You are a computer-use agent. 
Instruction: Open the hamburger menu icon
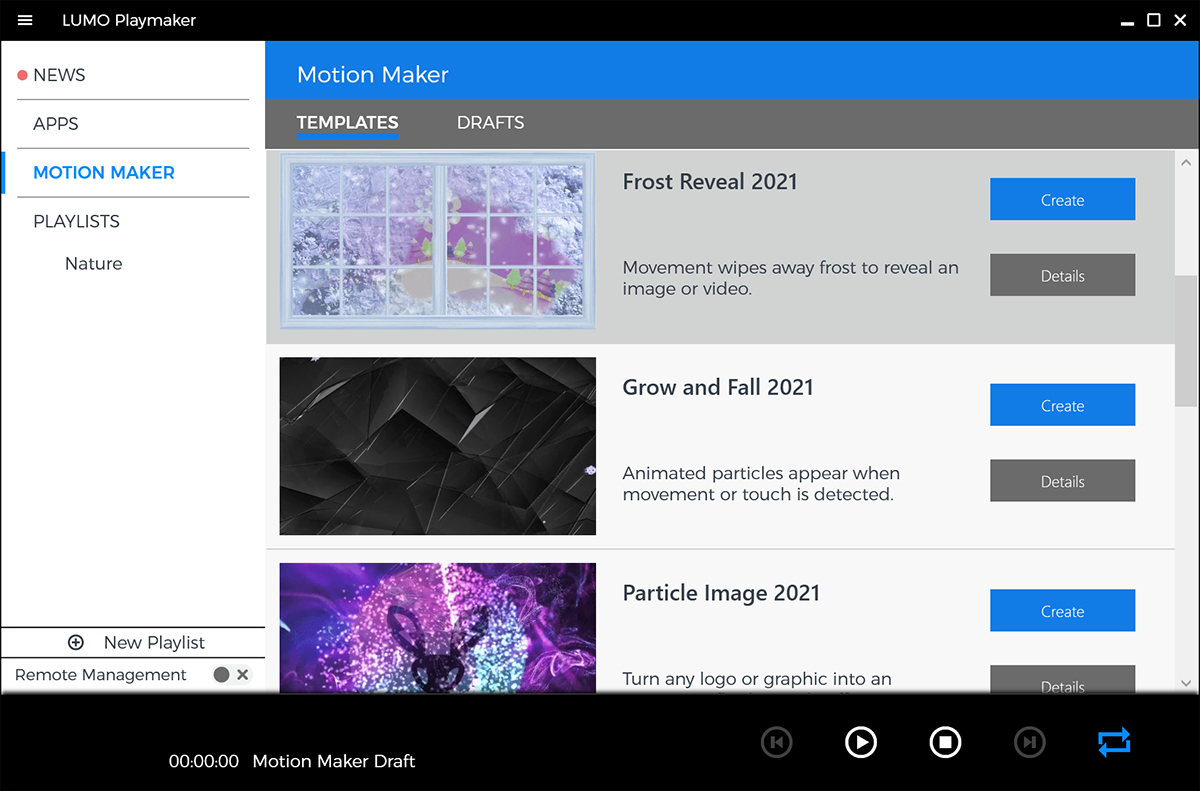point(25,20)
